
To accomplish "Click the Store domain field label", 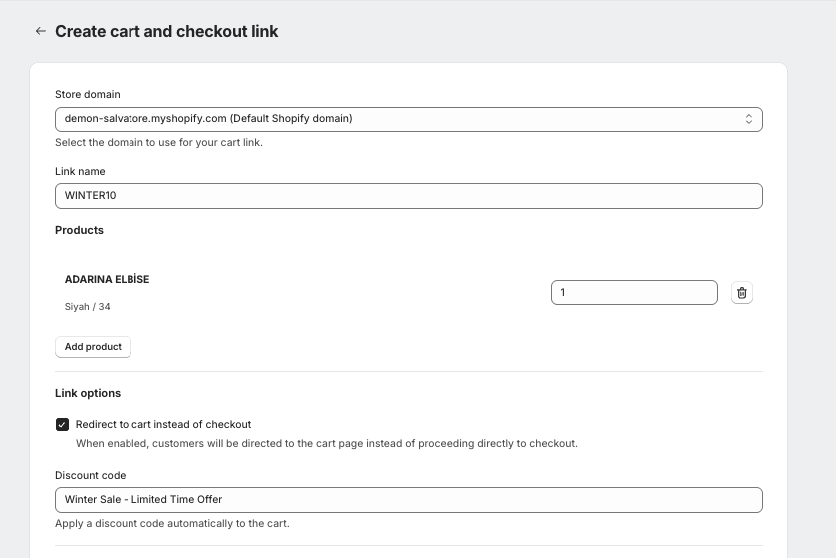I will pos(87,94).
